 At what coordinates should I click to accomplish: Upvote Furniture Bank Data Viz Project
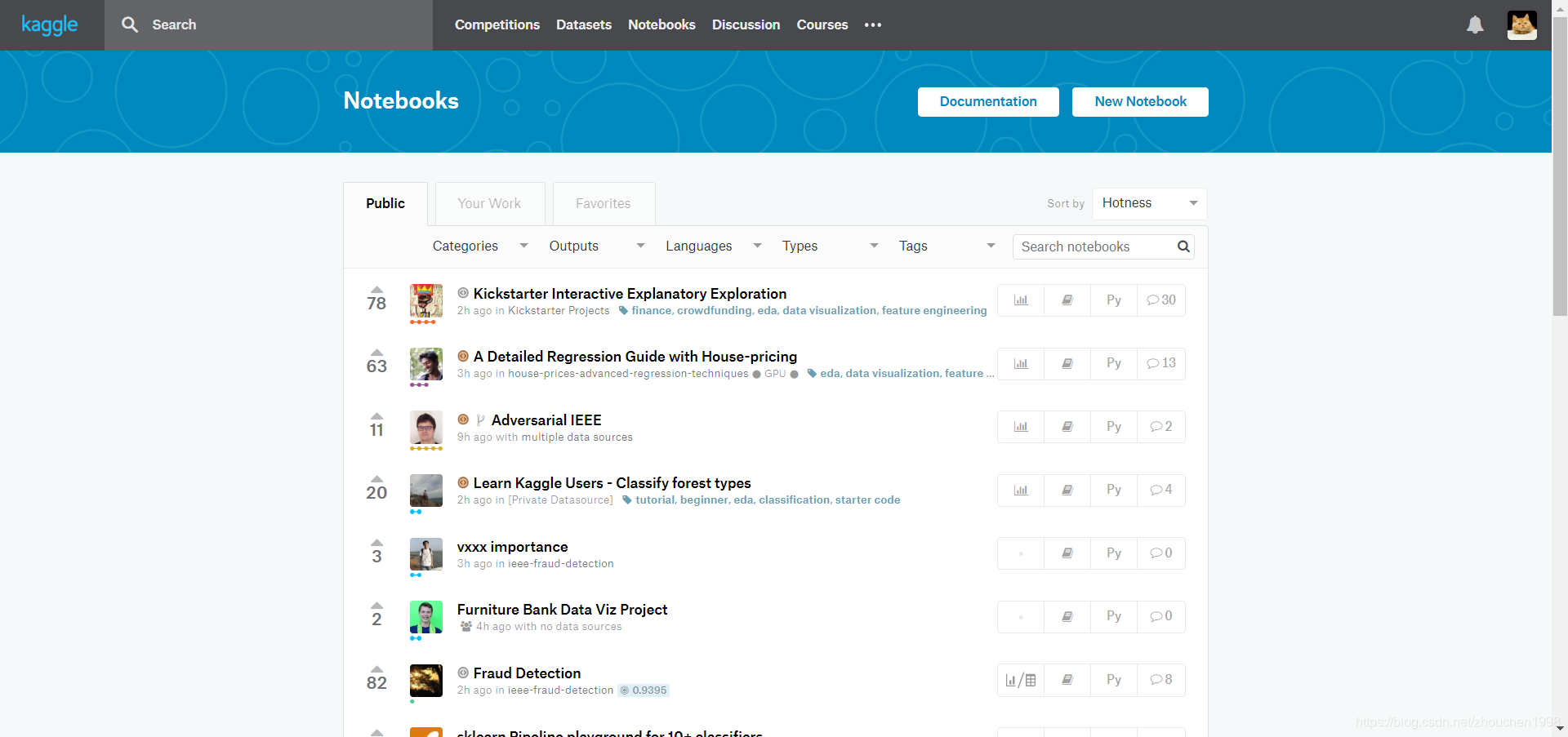[376, 606]
